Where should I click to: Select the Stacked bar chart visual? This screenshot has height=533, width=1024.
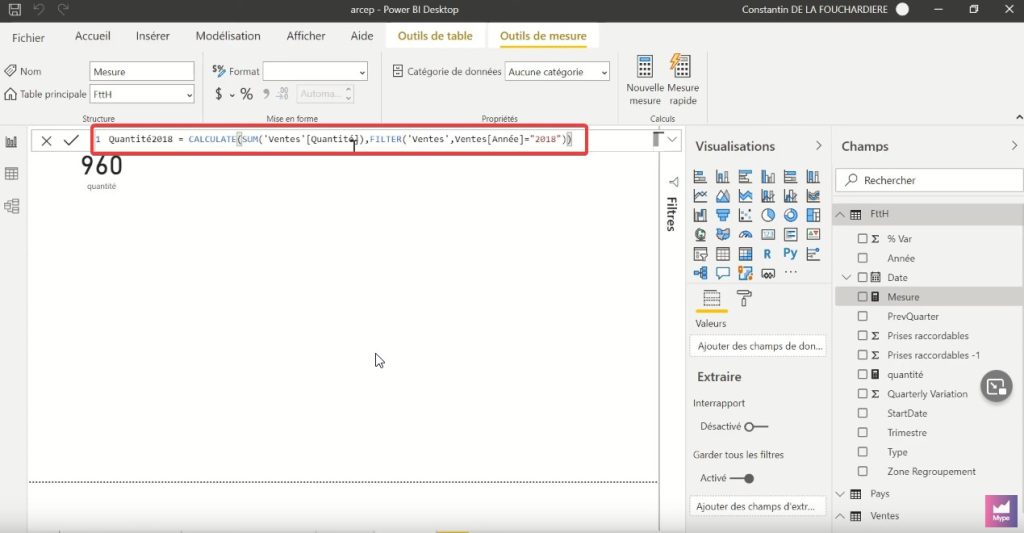pyautogui.click(x=700, y=176)
